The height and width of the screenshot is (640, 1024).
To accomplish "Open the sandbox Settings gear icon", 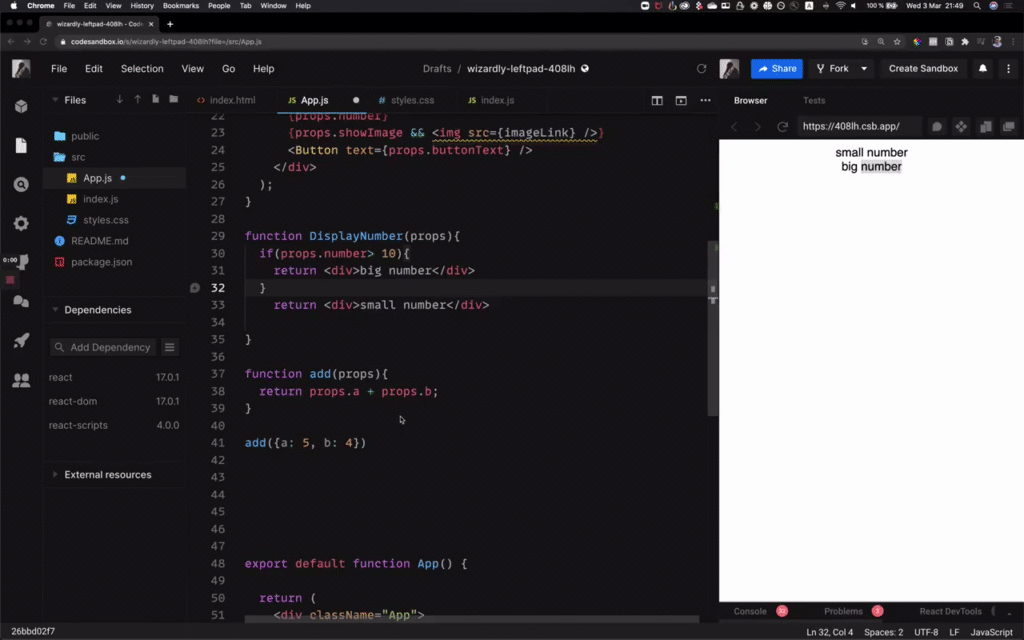I will click(21, 223).
